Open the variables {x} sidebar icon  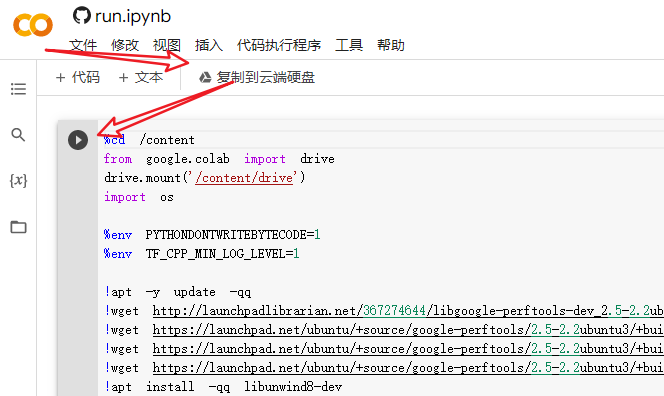18,181
